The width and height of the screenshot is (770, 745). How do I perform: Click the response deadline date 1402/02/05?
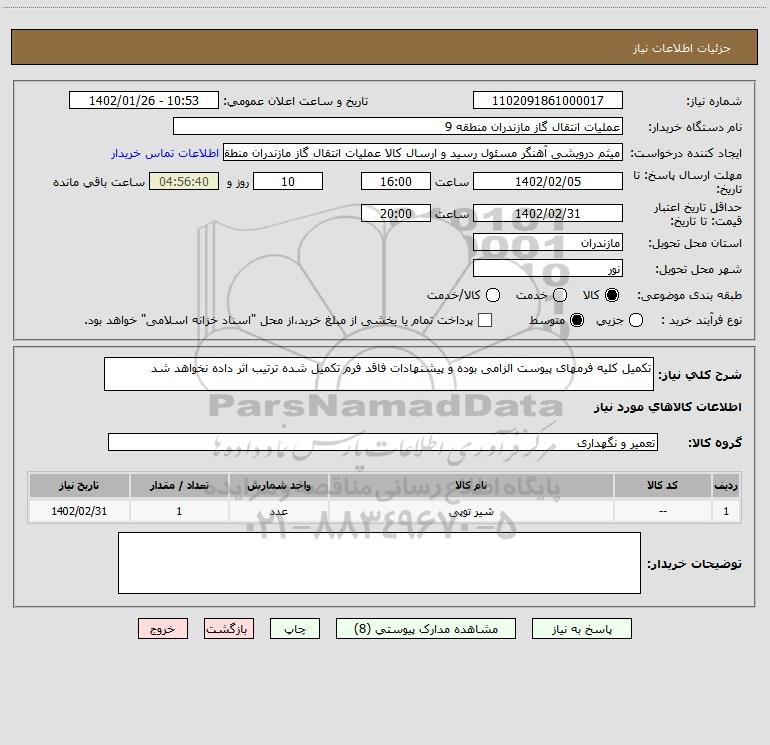[548, 181]
